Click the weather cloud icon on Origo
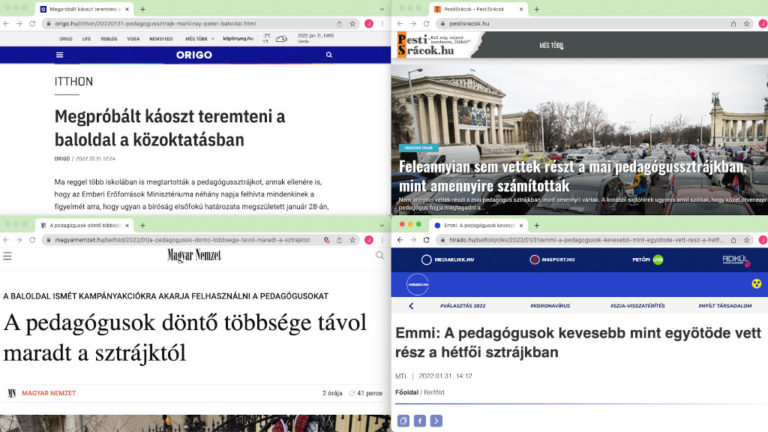Image resolution: width=768 pixels, height=432 pixels. pos(282,39)
